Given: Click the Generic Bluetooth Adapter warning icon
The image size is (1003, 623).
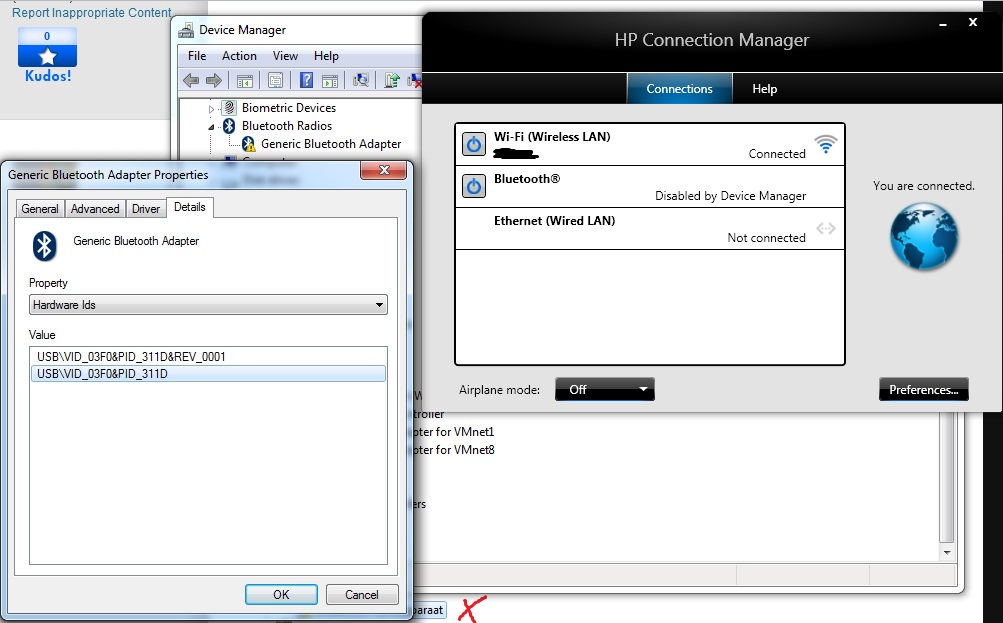Looking at the screenshot, I should point(249,144).
